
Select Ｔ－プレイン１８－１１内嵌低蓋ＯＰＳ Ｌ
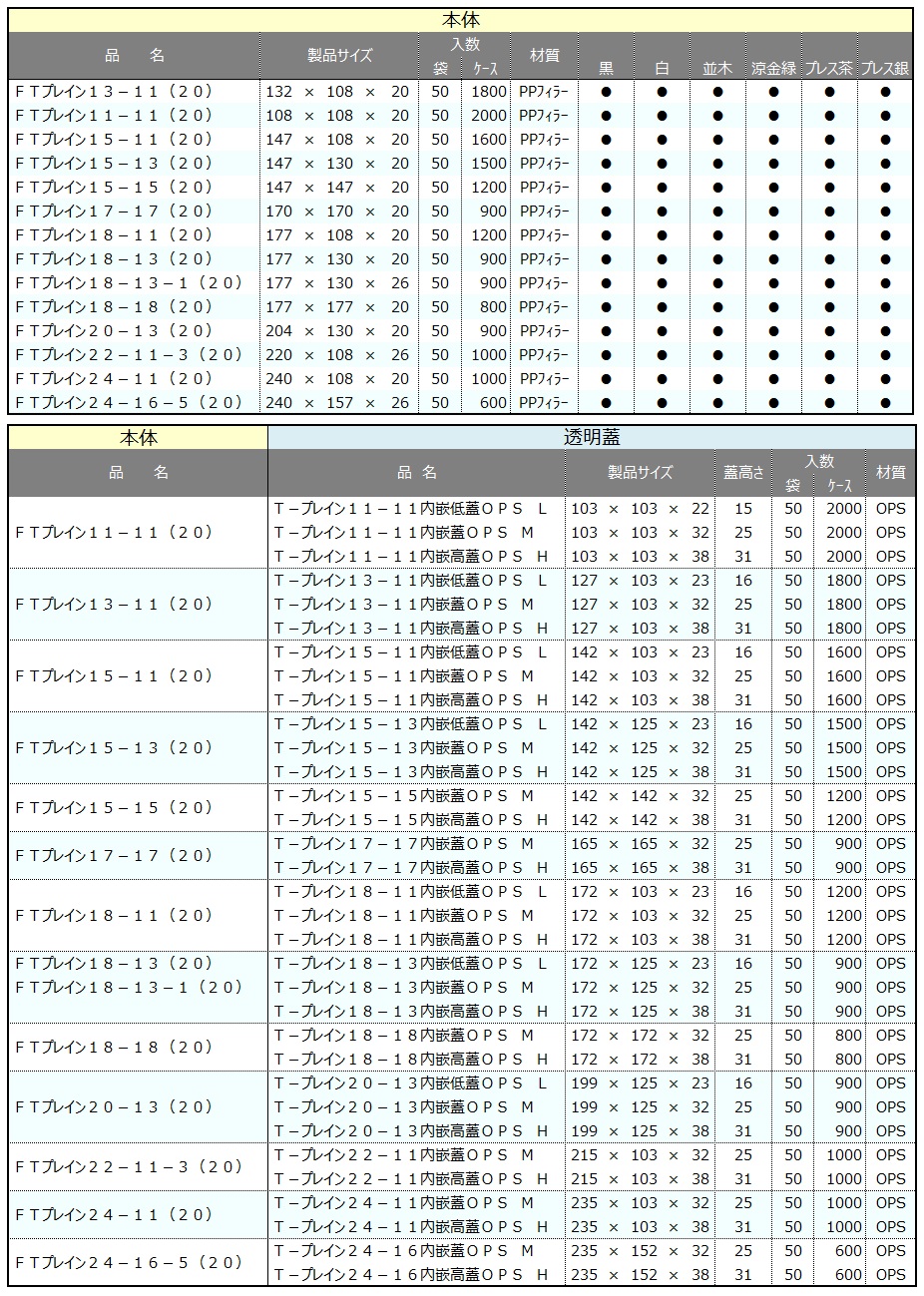pyautogui.click(x=411, y=892)
